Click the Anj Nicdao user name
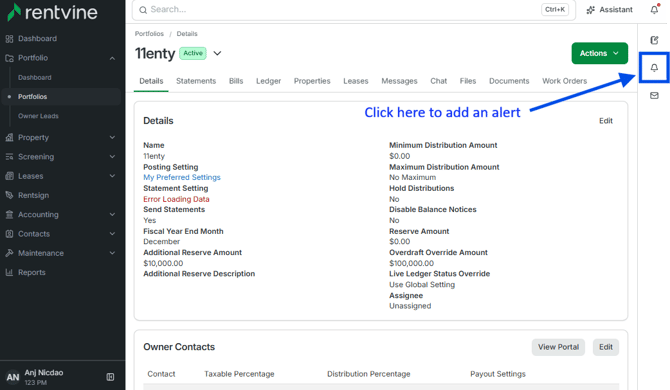 (44, 372)
